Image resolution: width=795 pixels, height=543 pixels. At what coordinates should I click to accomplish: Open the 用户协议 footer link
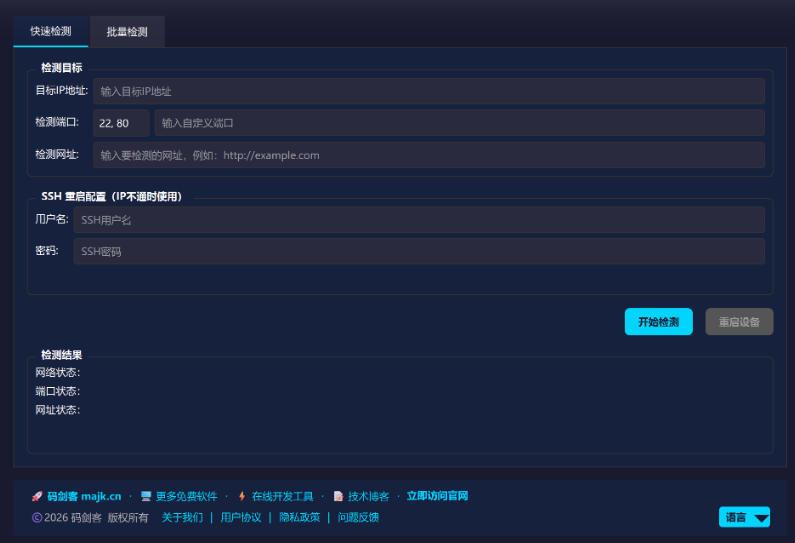point(241,518)
